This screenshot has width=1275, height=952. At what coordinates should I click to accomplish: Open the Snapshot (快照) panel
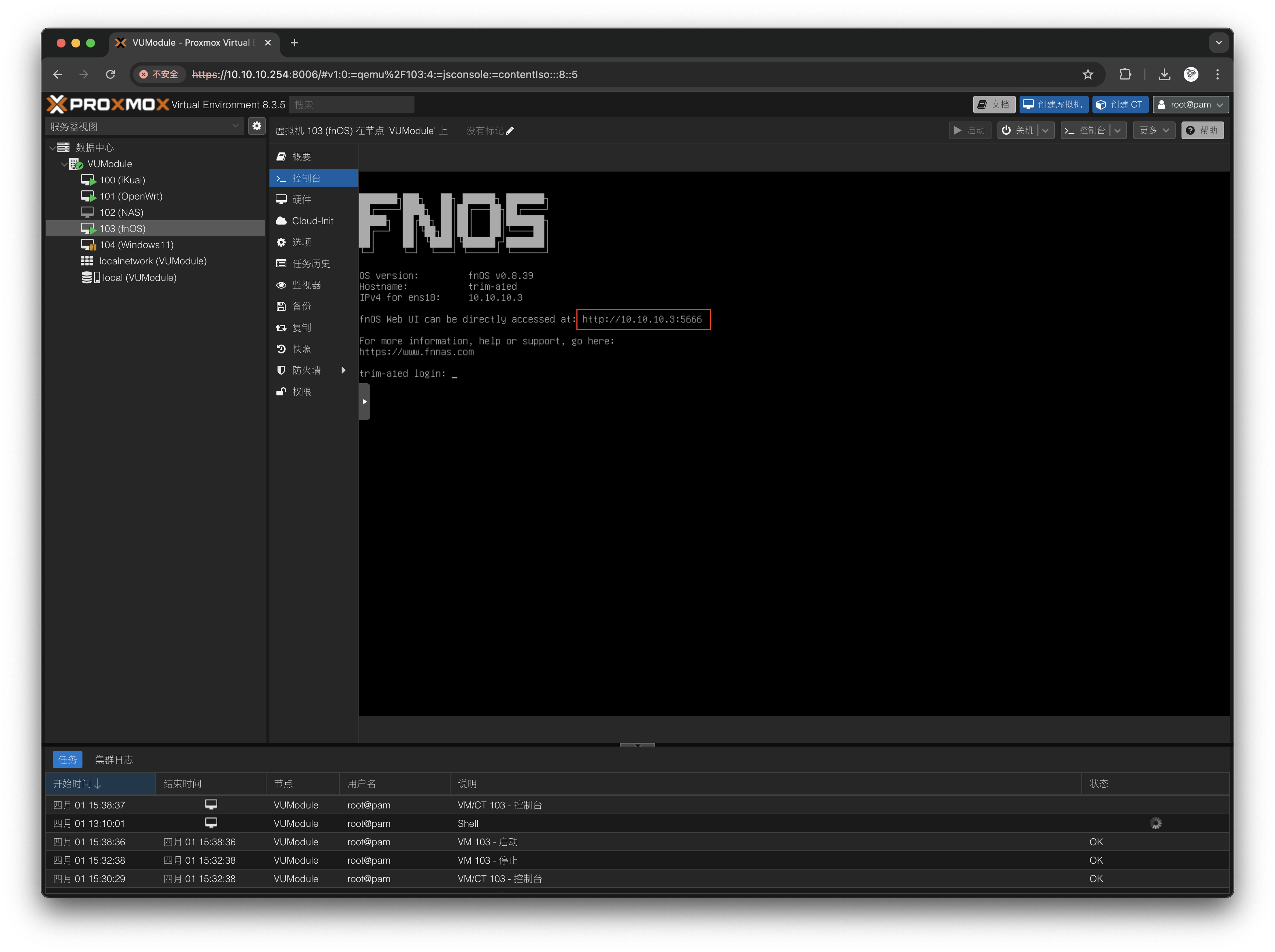(301, 349)
